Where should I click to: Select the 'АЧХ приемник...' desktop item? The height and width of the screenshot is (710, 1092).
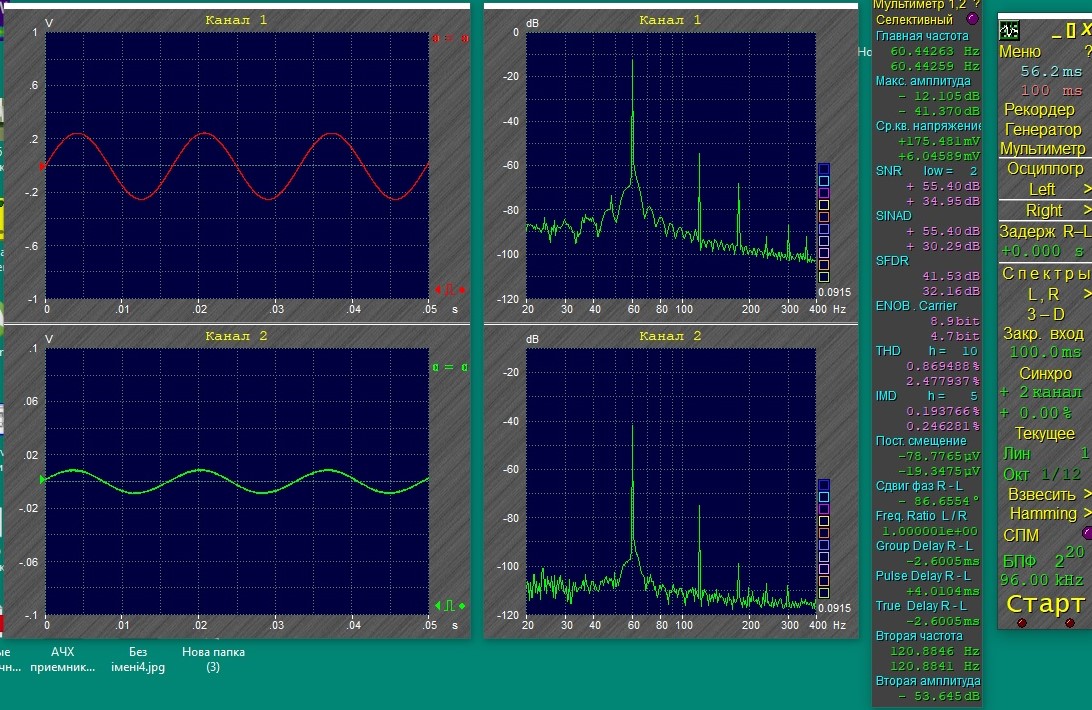(x=63, y=659)
